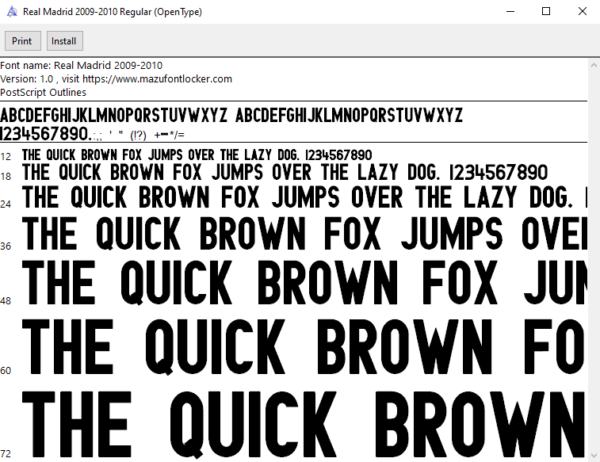
Task: Click the vertical scrollbar track
Action: pos(594,260)
